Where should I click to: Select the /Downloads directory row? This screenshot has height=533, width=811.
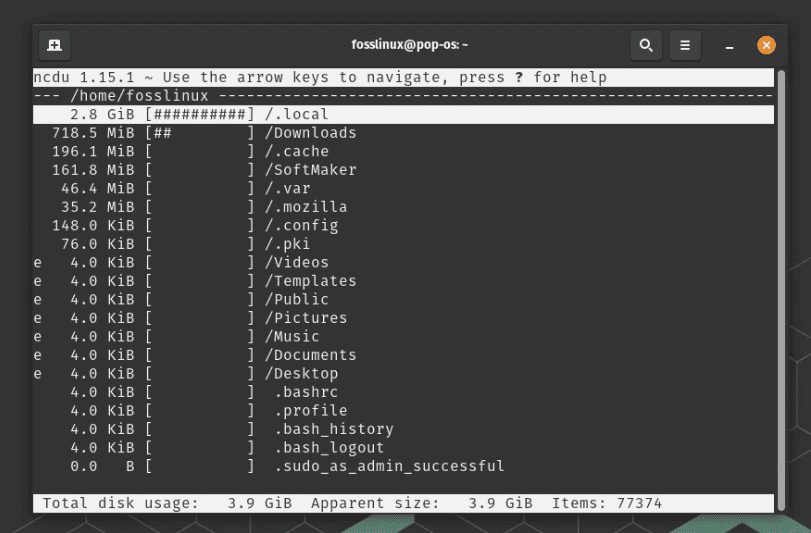pyautogui.click(x=403, y=133)
